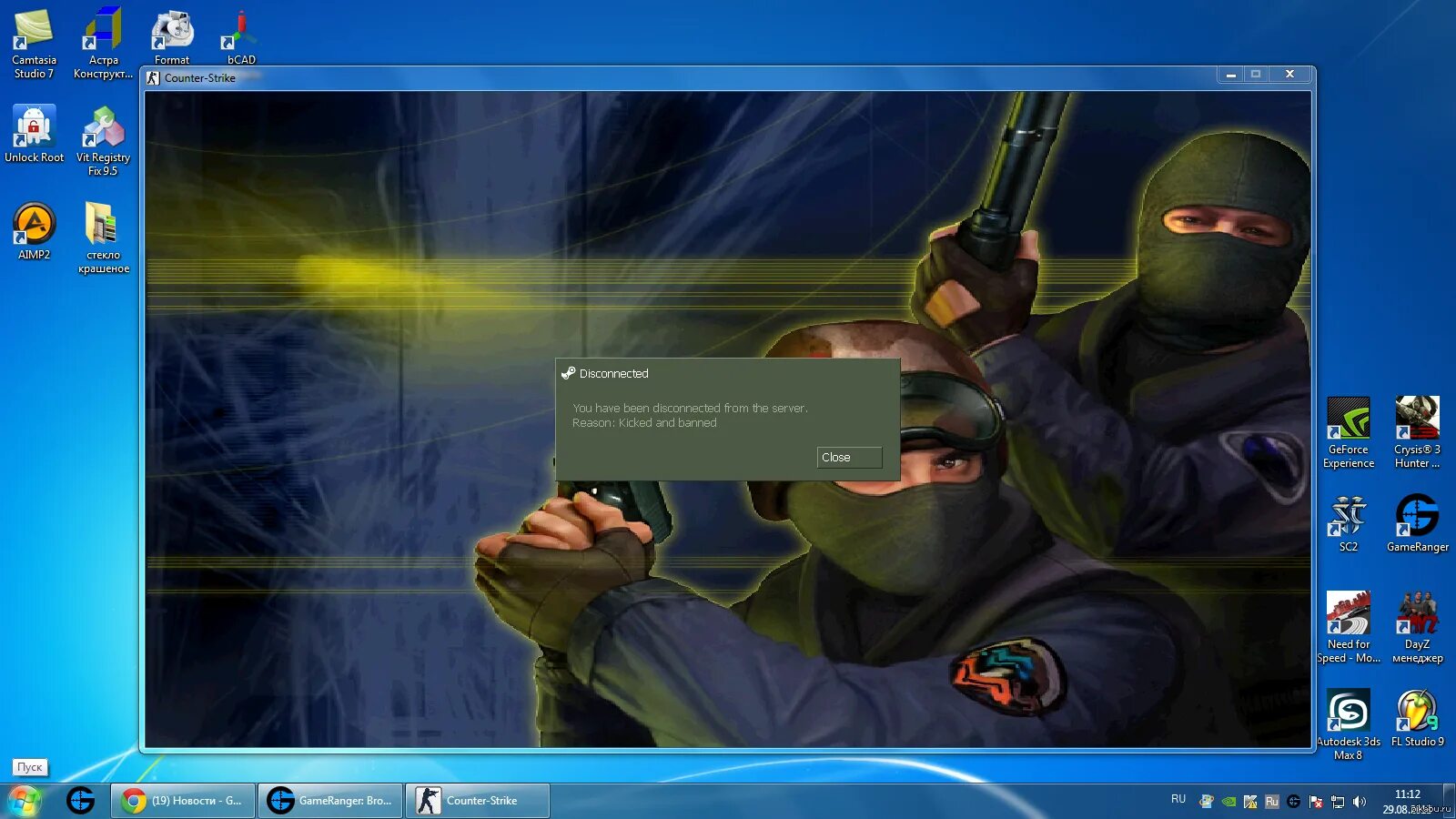Click the 'Disconnected' dialog title
Viewport: 1456px width, 819px height.
point(614,374)
